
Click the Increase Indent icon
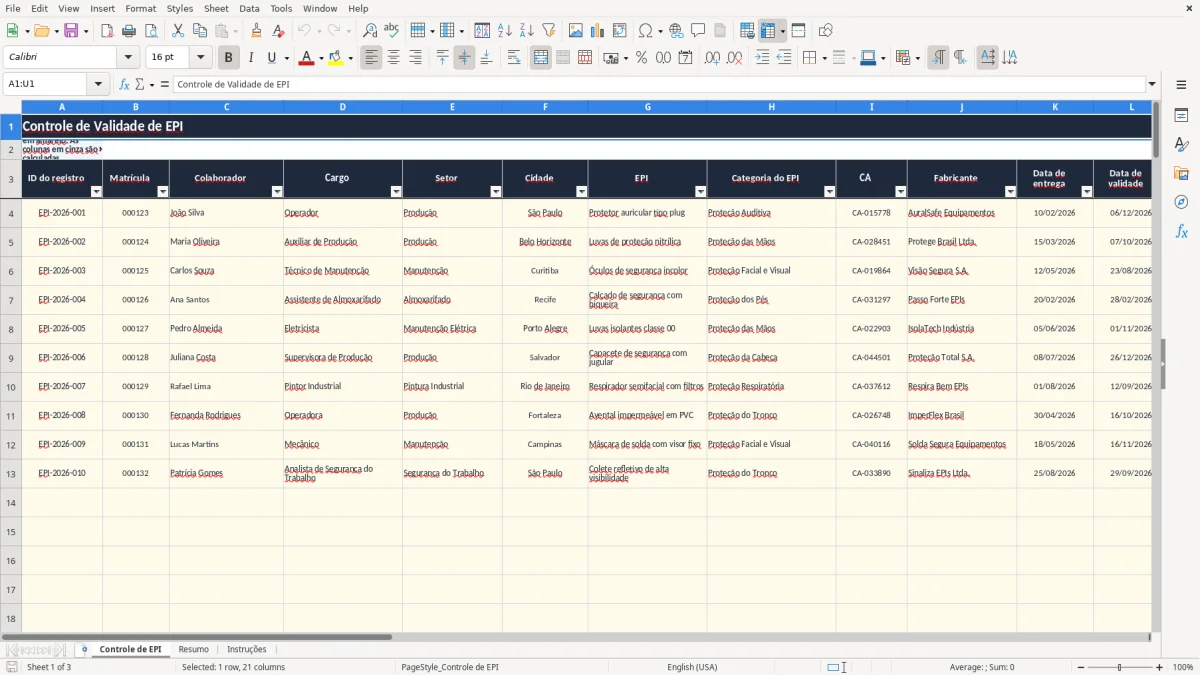tap(762, 58)
